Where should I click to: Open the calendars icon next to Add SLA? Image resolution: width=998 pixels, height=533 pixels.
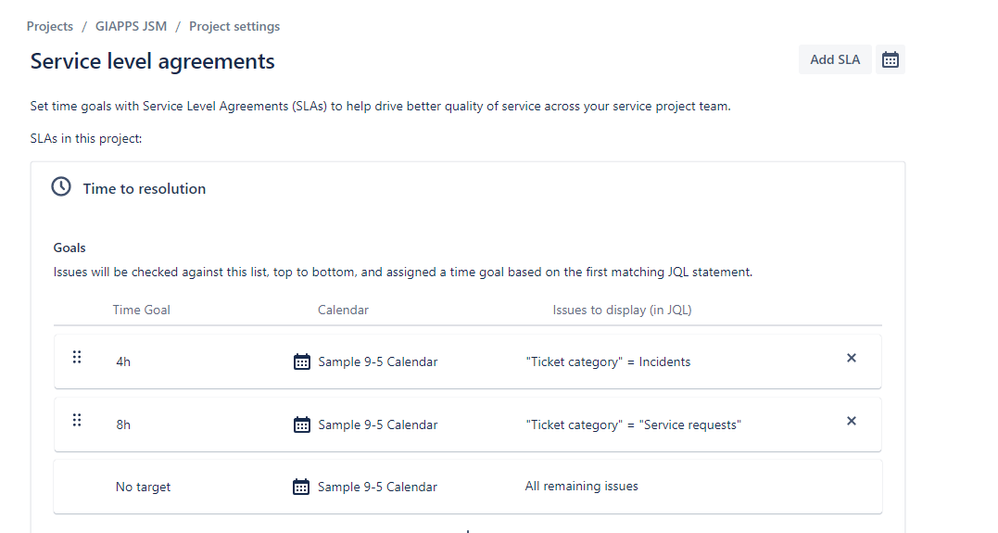[890, 60]
